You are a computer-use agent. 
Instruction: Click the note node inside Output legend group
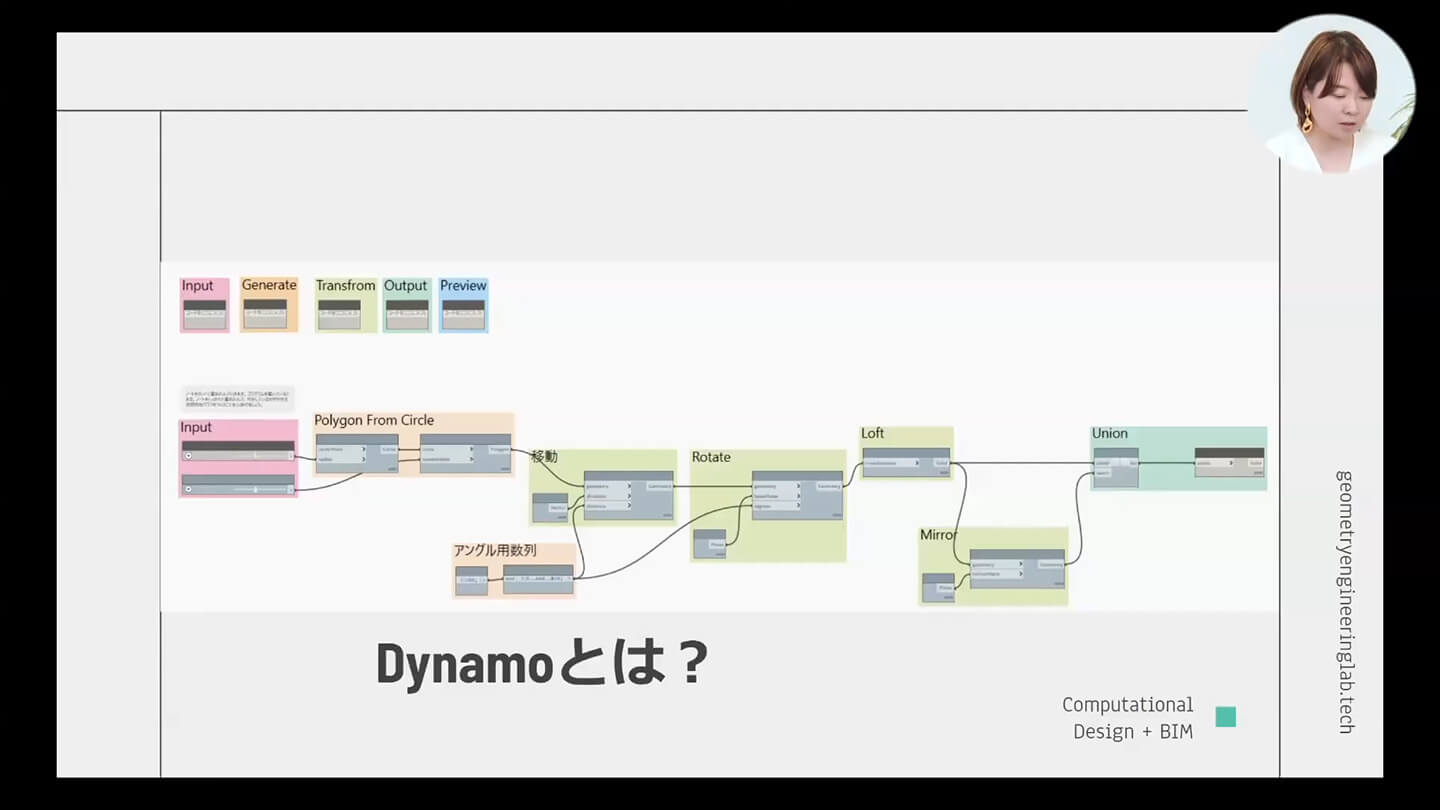(407, 314)
